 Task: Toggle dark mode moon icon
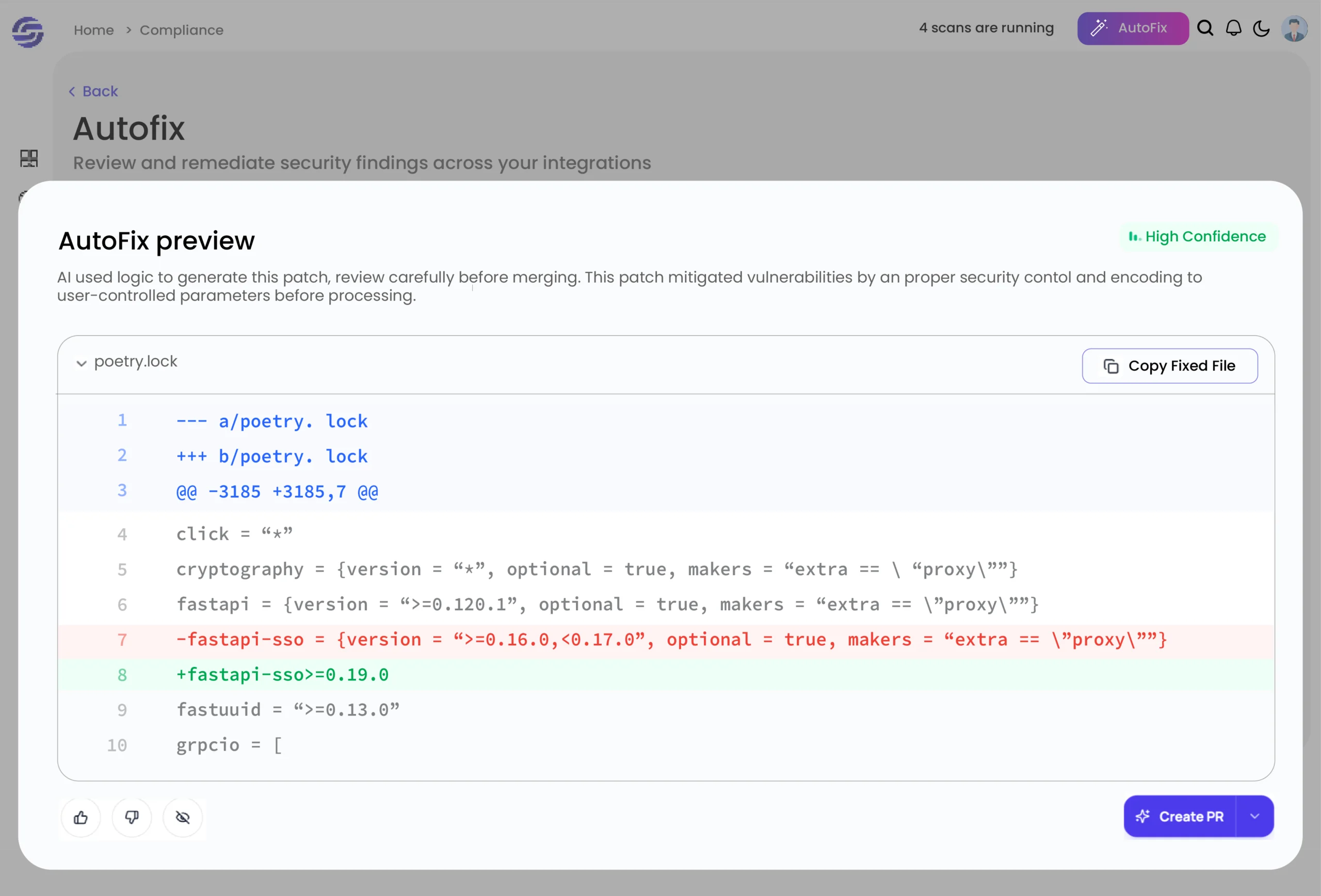[1261, 28]
